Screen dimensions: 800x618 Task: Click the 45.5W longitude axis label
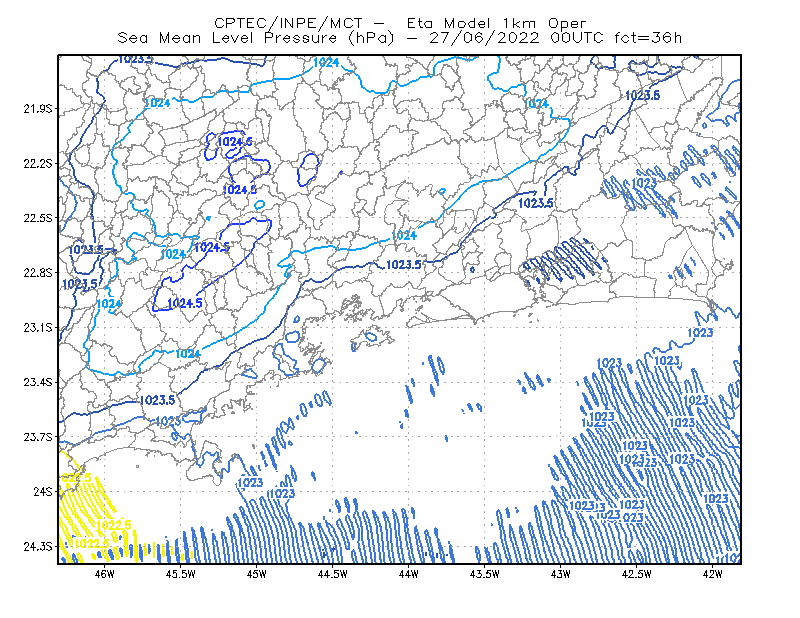181,574
